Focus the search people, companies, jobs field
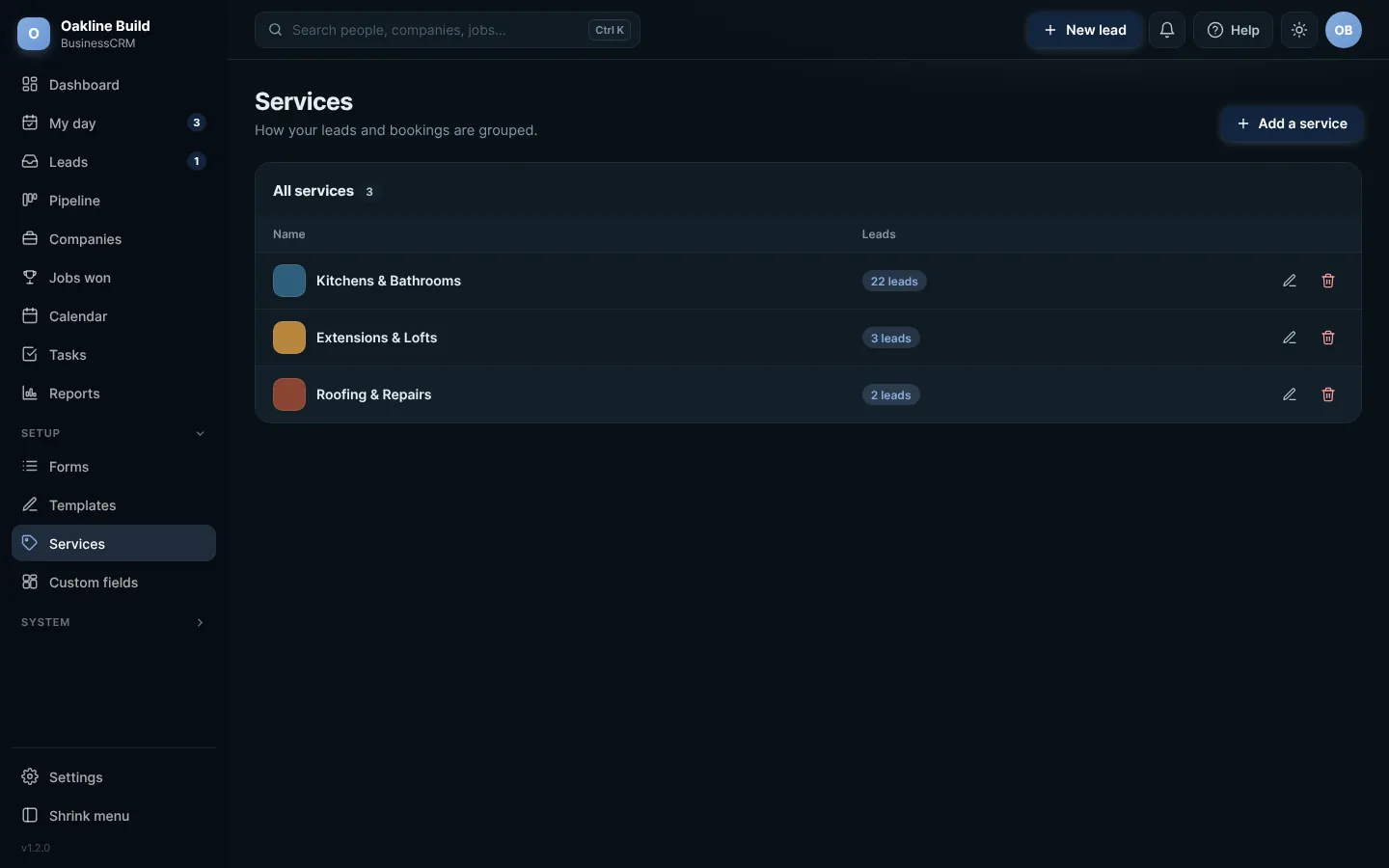 coord(448,30)
